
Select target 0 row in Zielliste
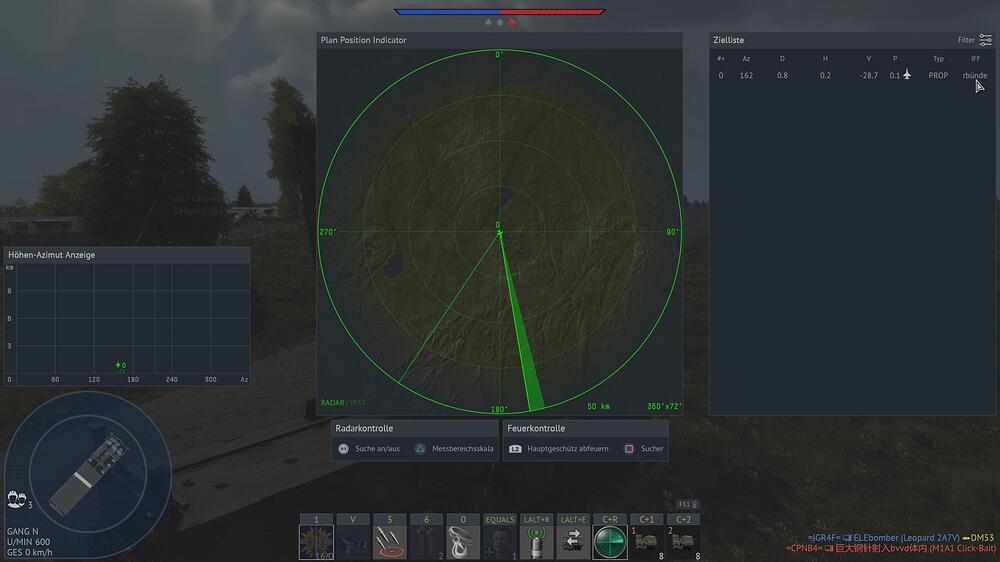coord(845,75)
